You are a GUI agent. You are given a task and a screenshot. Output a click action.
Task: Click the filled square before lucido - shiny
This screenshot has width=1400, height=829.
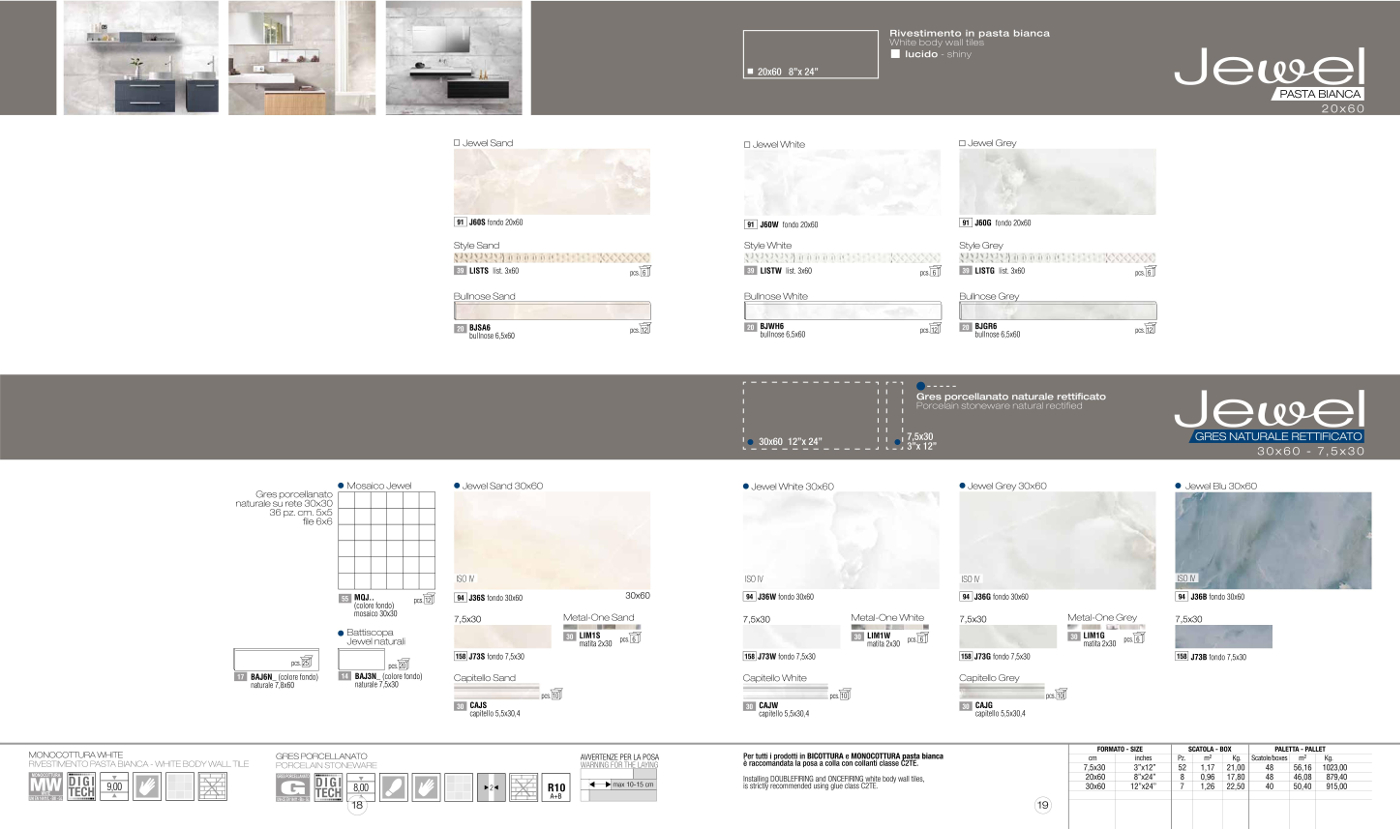[x=896, y=54]
